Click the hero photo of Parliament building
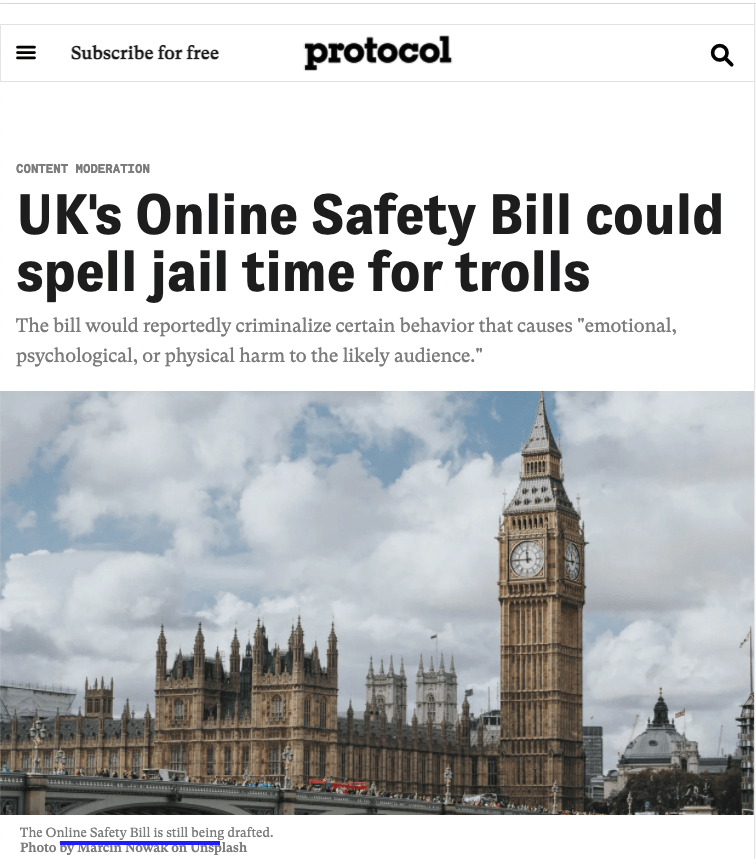Image resolution: width=756 pixels, height=859 pixels. pos(377,603)
